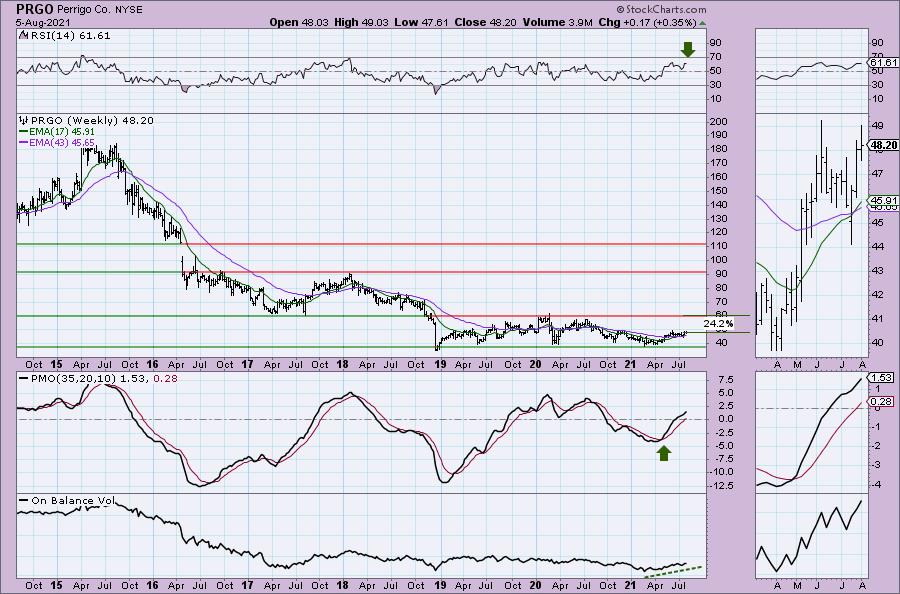Click the 61.61 RSI tag in the zoom panel
This screenshot has width=900, height=594.
[884, 63]
